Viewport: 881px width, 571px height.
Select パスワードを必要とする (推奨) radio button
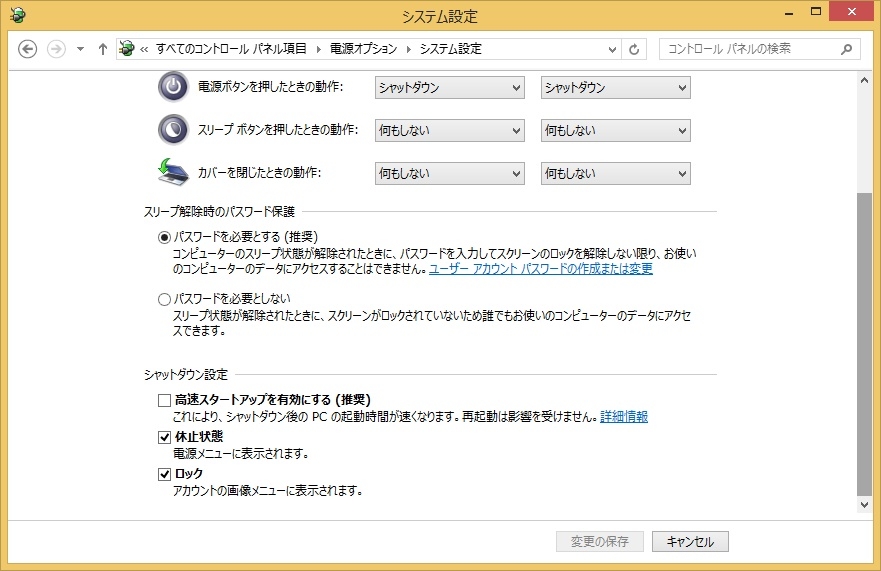click(x=164, y=238)
